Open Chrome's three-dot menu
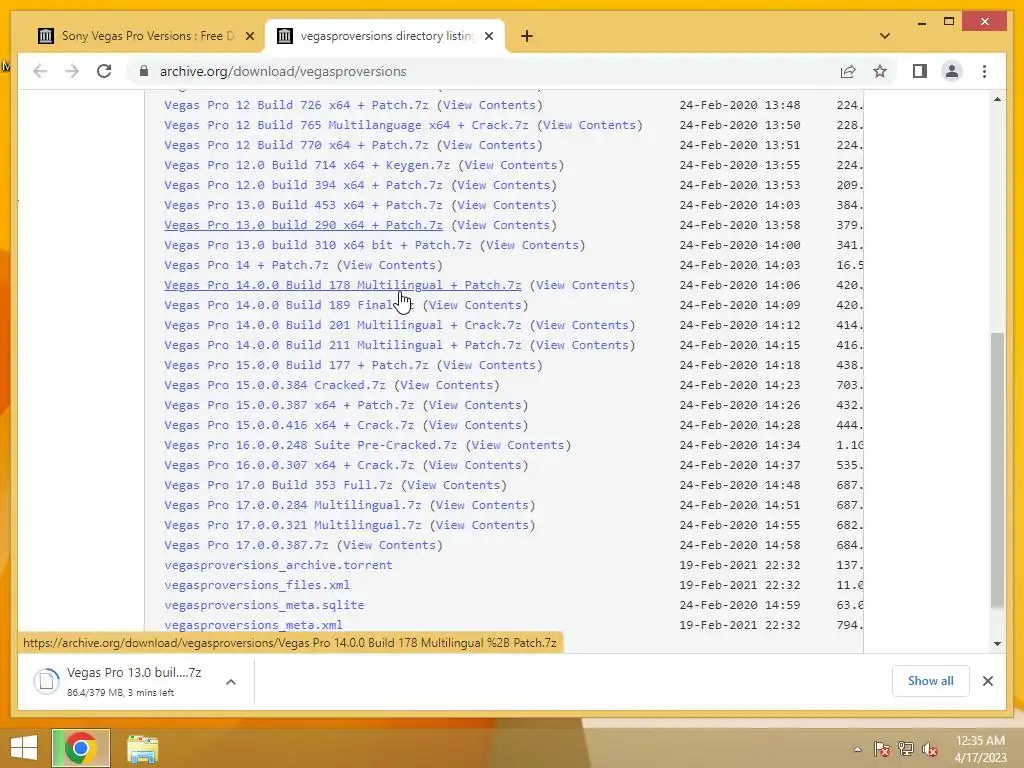Screen dimensions: 1024x768 coord(984,71)
